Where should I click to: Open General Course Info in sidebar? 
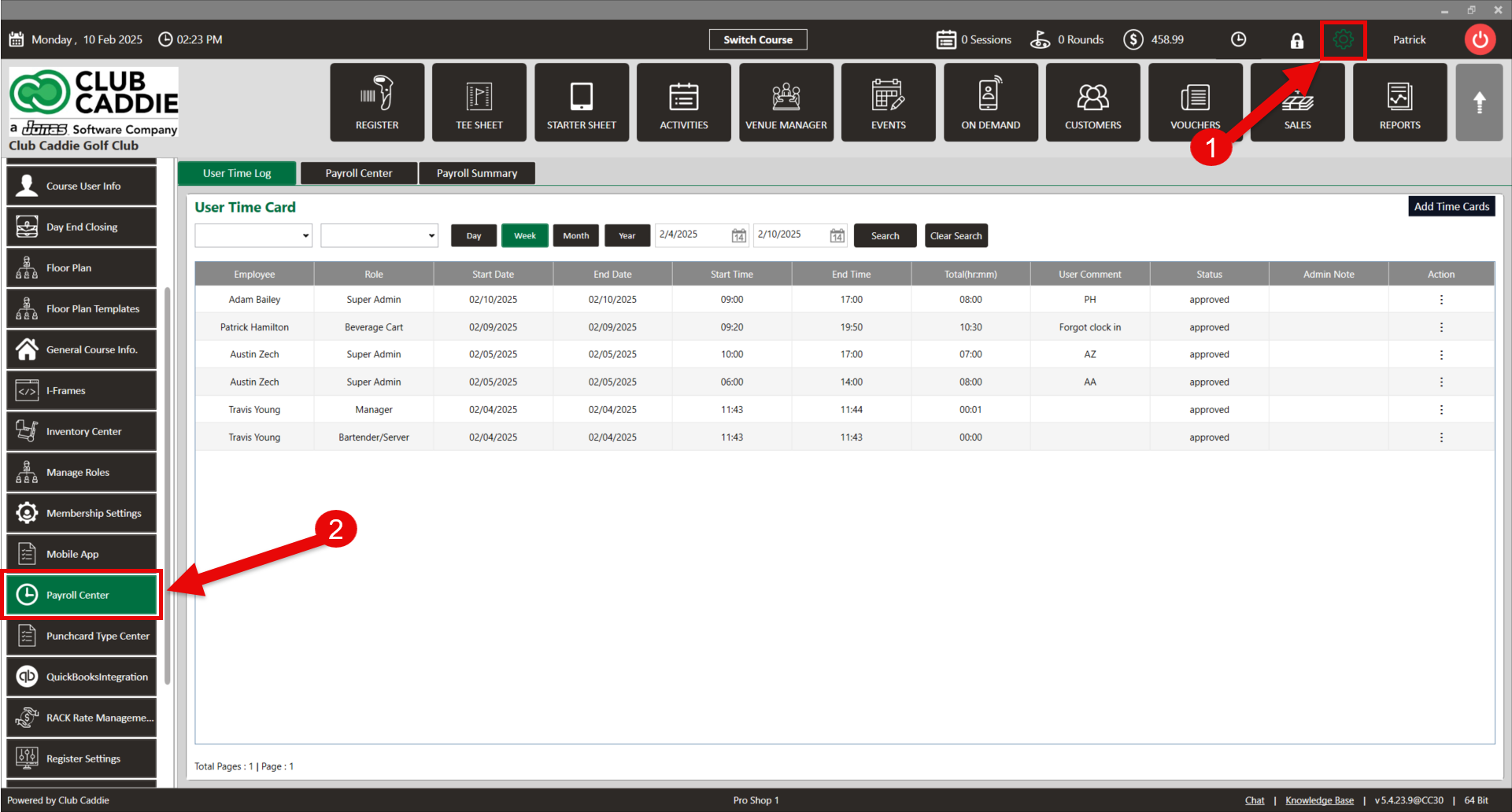click(82, 349)
